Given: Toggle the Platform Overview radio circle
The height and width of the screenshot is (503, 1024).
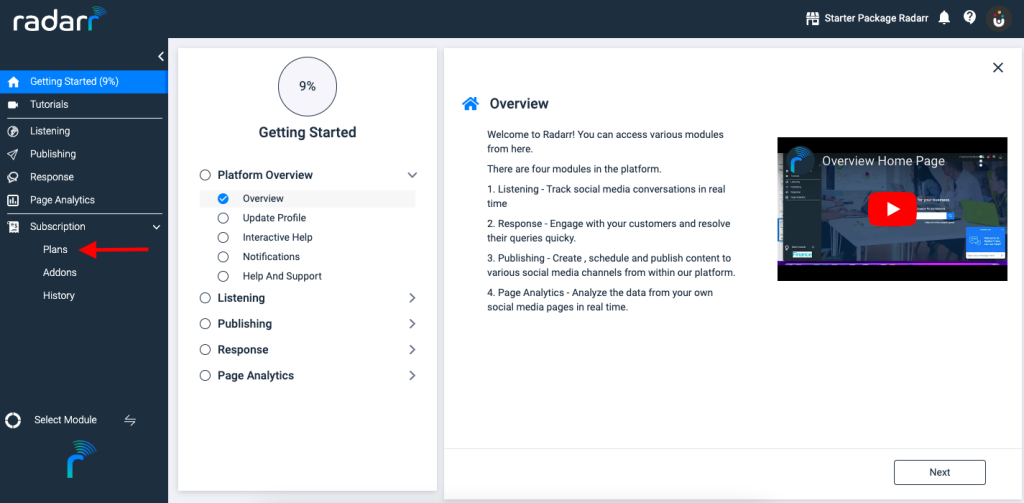Looking at the screenshot, I should point(205,175).
